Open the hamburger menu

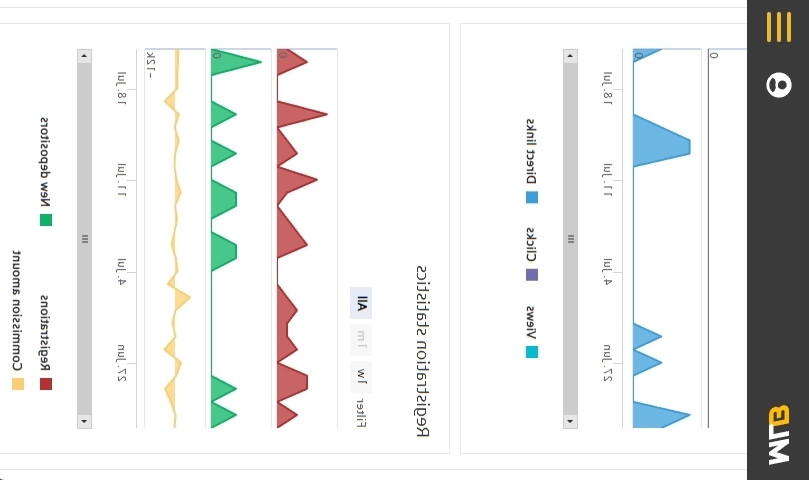coord(778,27)
